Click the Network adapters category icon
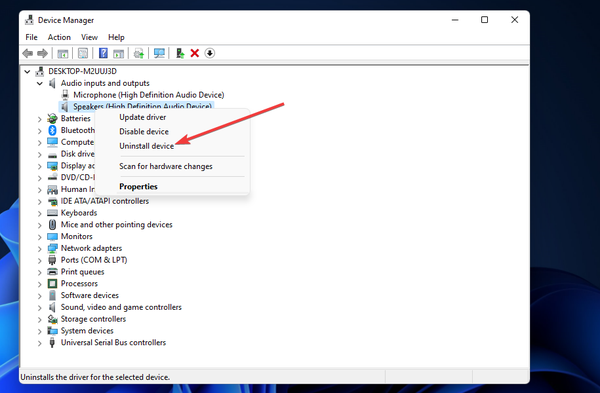This screenshot has width=600, height=393. 52,248
